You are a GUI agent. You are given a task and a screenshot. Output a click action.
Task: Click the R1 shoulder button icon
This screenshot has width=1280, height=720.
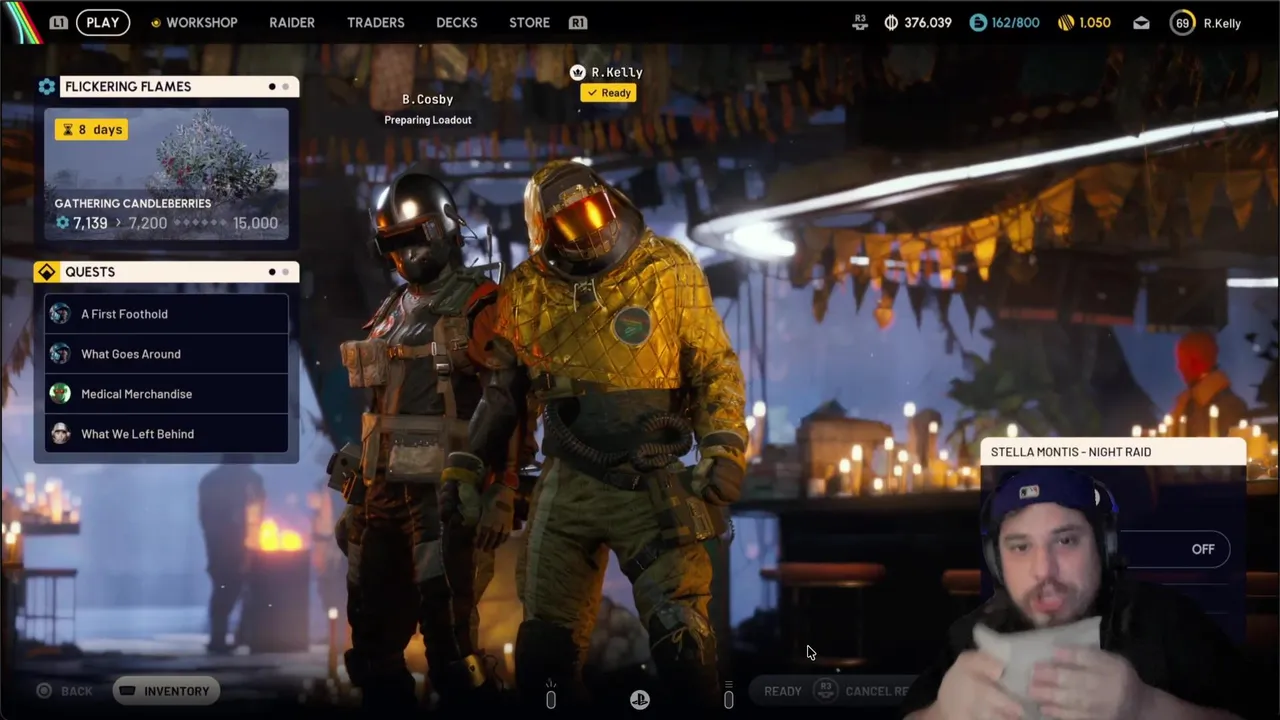coord(578,22)
